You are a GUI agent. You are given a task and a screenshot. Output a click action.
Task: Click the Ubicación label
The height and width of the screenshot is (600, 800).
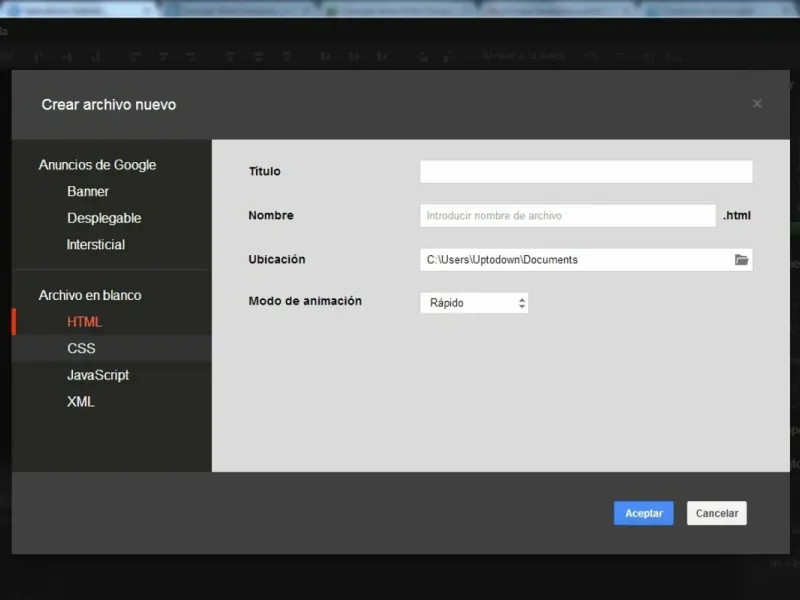[x=277, y=259]
